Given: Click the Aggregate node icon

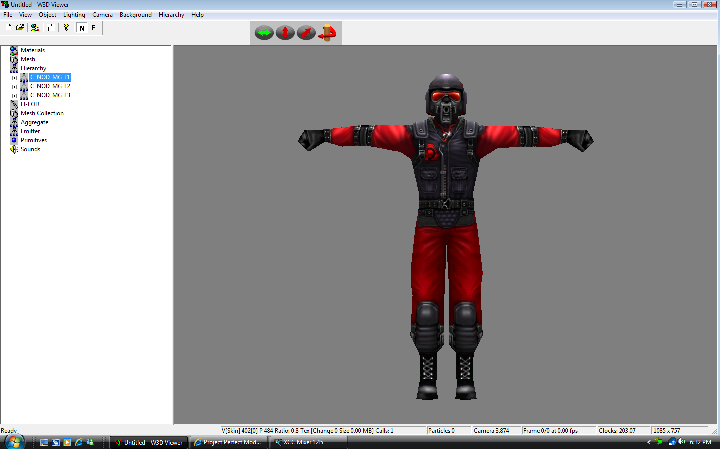Looking at the screenshot, I should click(x=14, y=122).
